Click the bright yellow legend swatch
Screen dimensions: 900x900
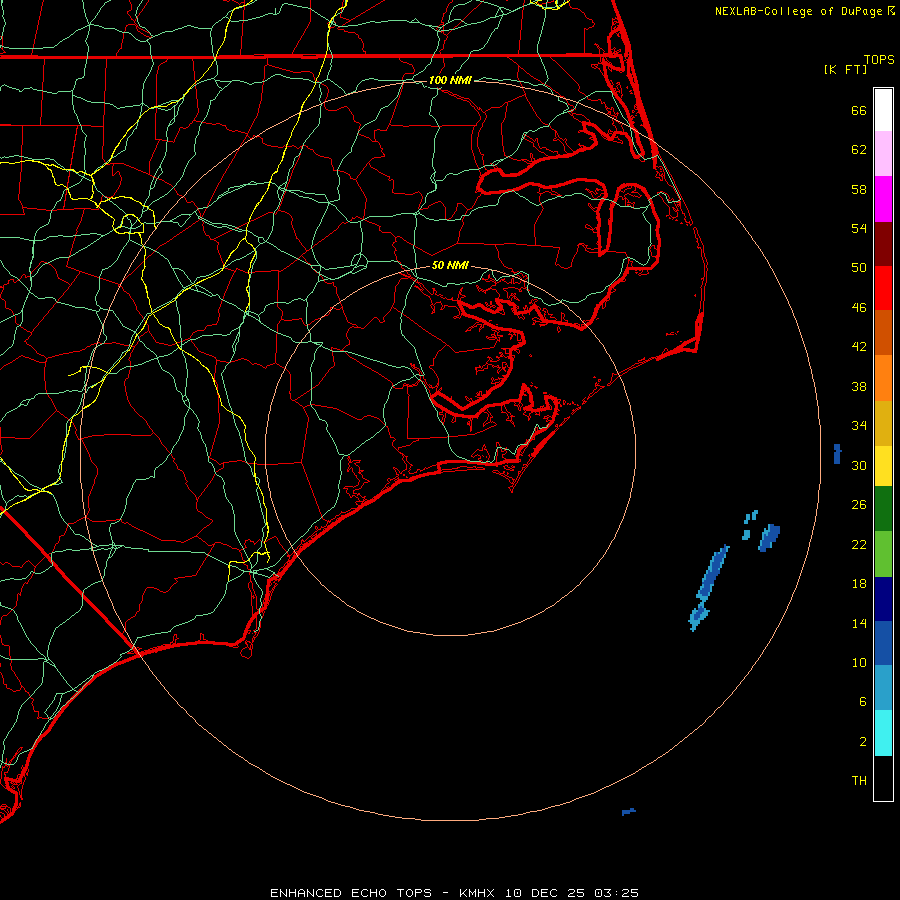coord(883,466)
